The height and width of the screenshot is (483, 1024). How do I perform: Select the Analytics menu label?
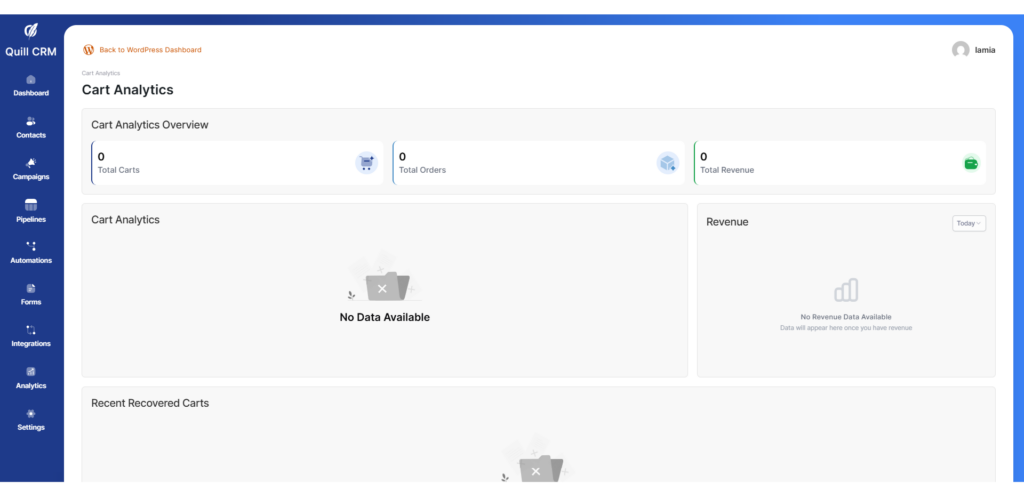click(31, 385)
